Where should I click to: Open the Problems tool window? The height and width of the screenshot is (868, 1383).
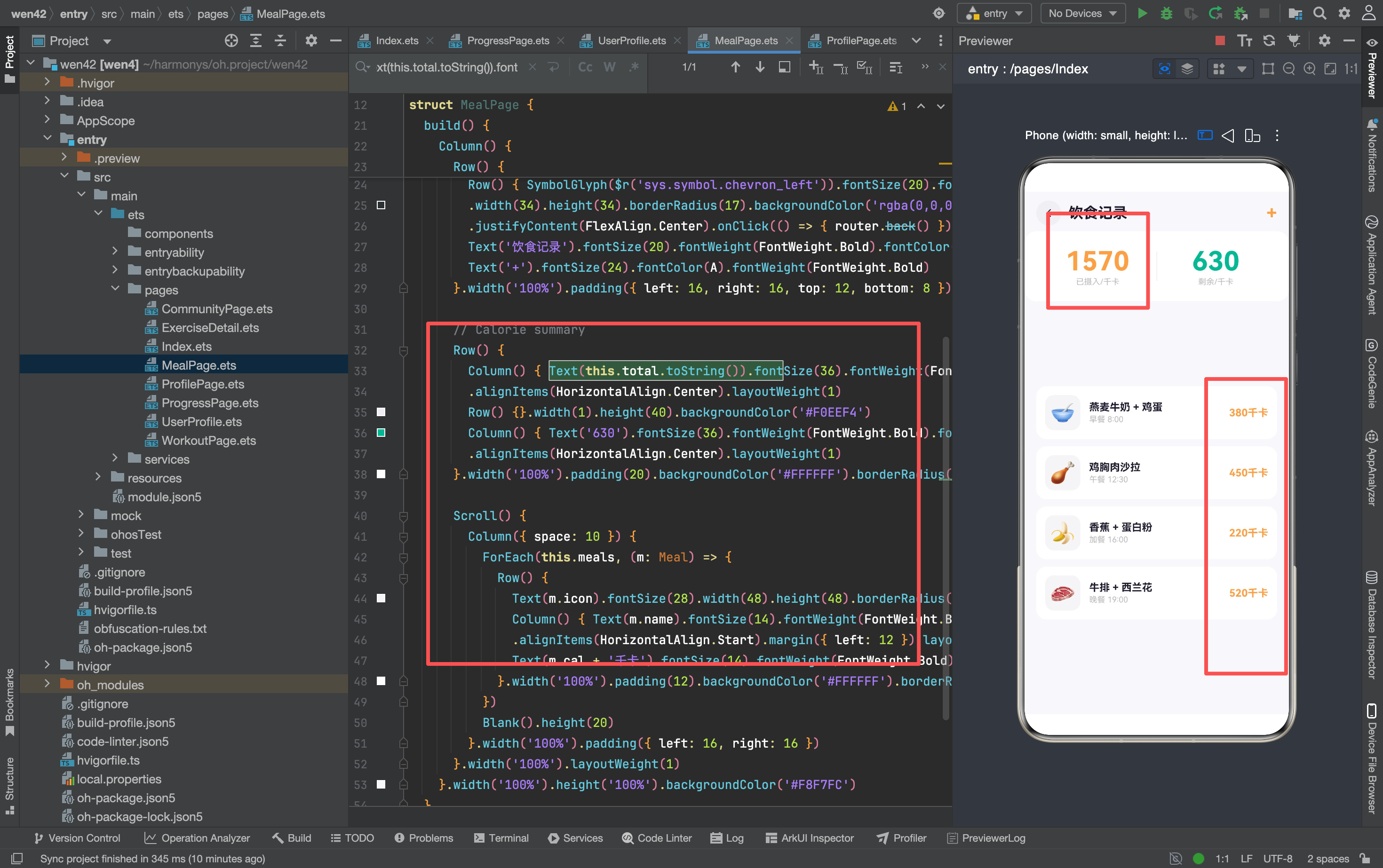click(424, 838)
